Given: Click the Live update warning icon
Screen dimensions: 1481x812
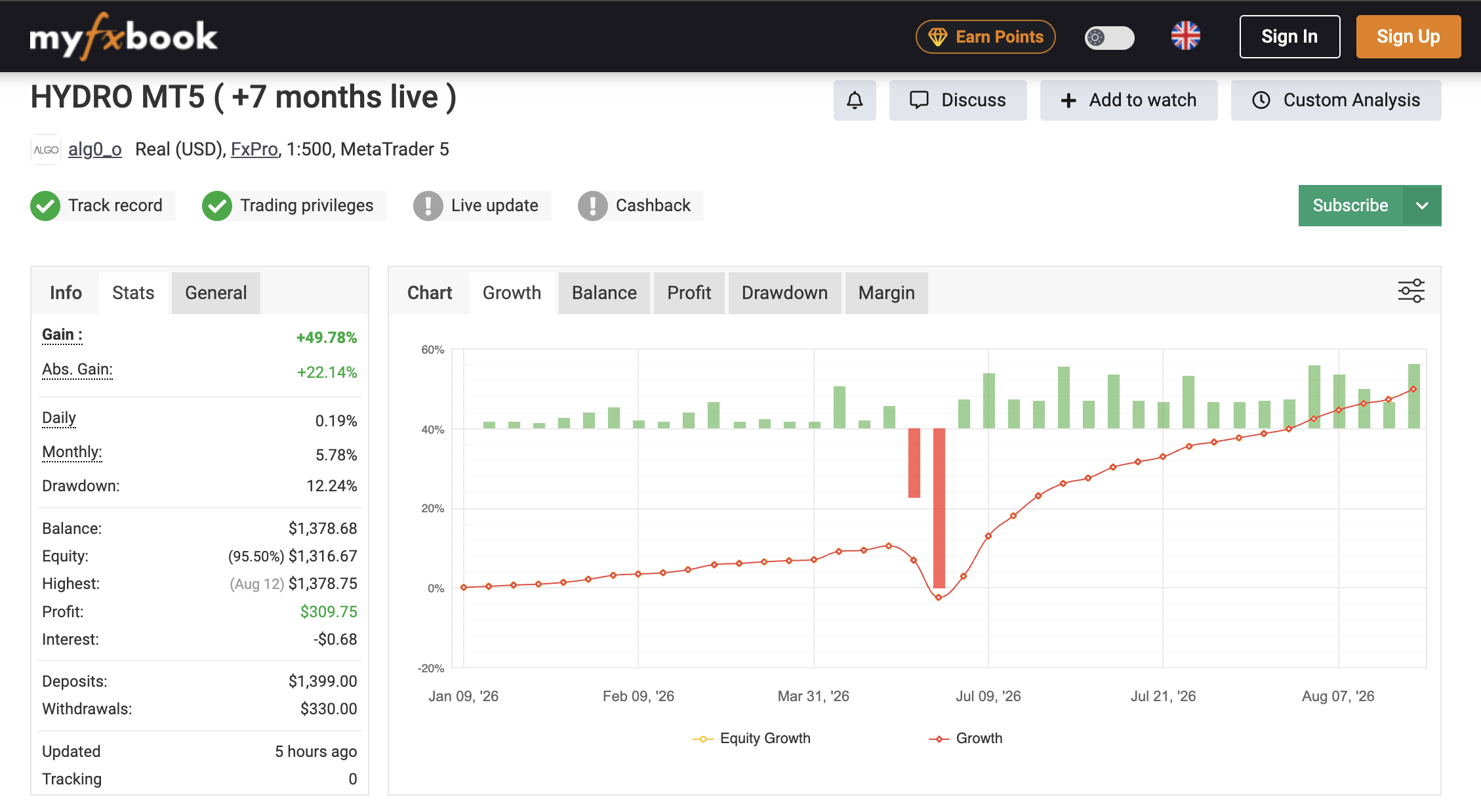Looking at the screenshot, I should coord(428,206).
